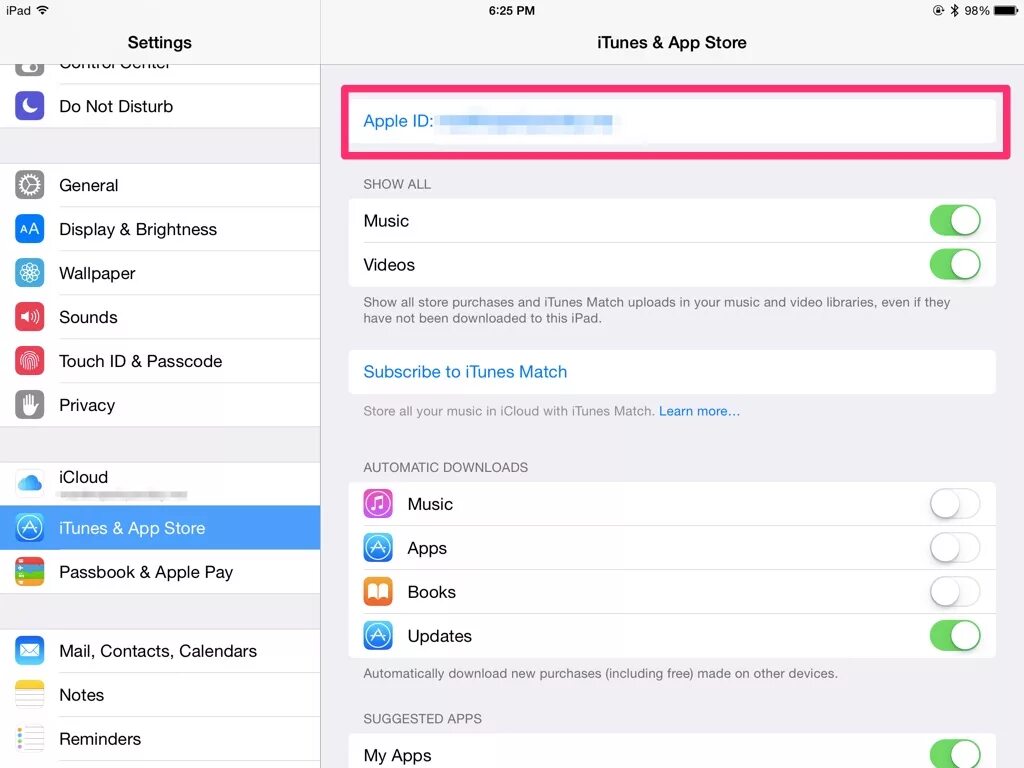
Task: Open Passbook & Apple Pay settings
Action: coord(160,571)
